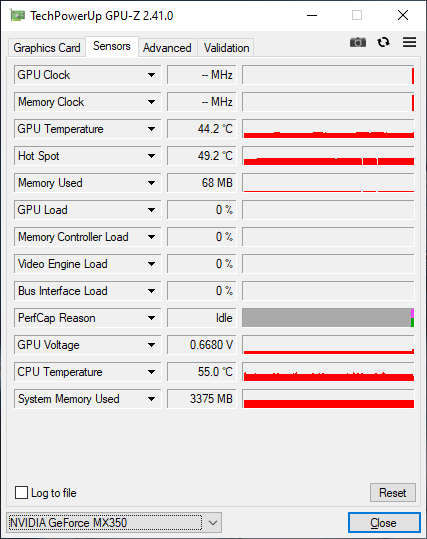Expand the PerfCap Reason dropdown
This screenshot has height=539, width=427.
[151, 318]
